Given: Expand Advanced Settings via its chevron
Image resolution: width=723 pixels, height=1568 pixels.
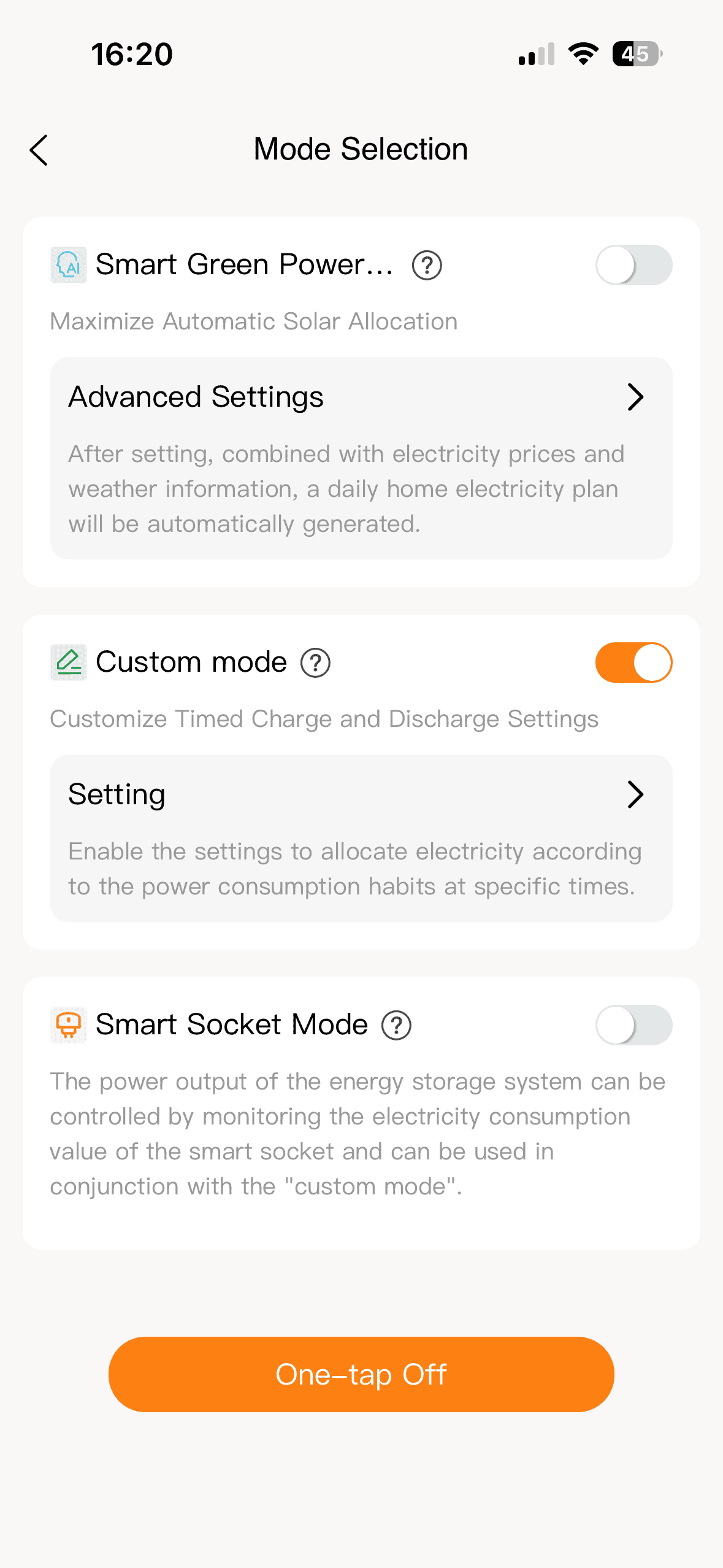Looking at the screenshot, I should (x=635, y=397).
